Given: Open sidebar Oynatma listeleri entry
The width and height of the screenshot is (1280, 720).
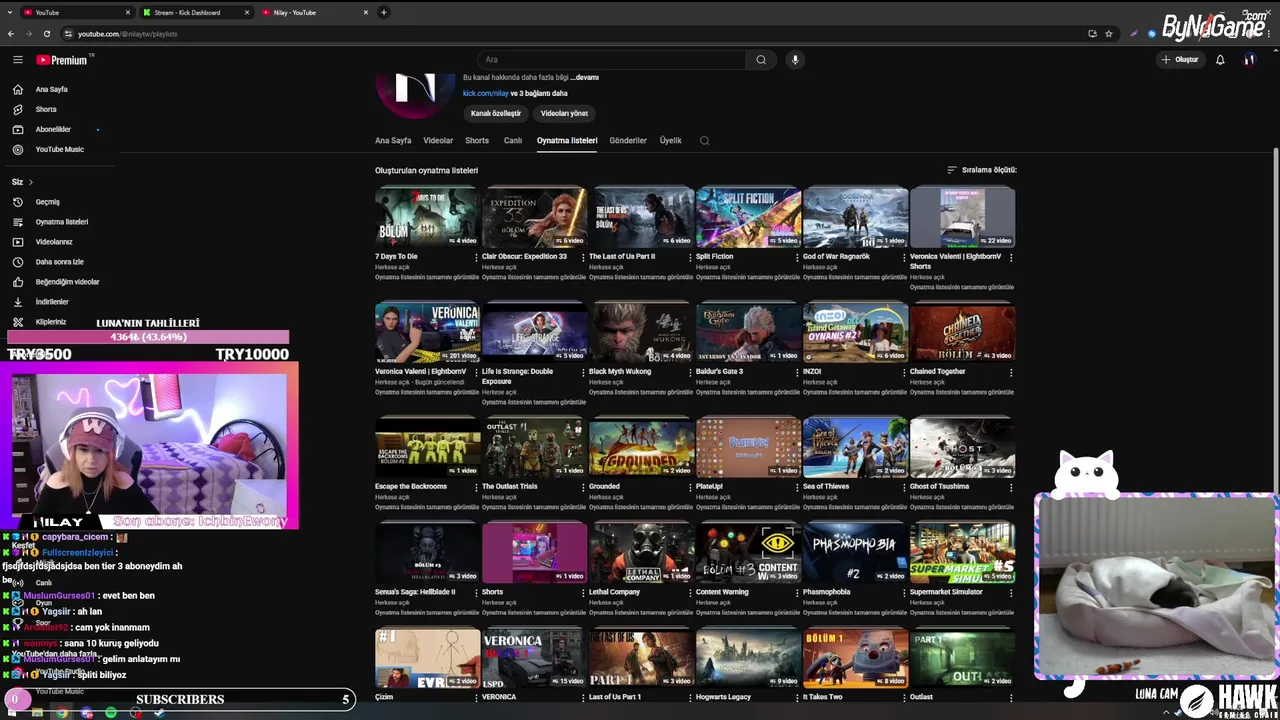Looking at the screenshot, I should (62, 222).
